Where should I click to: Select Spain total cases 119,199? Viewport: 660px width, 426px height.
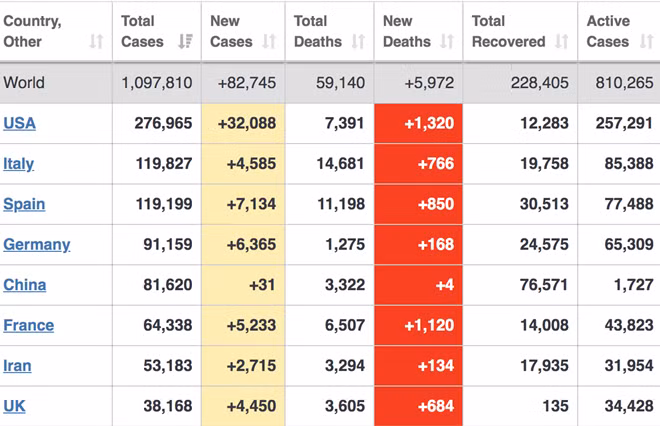click(x=164, y=204)
